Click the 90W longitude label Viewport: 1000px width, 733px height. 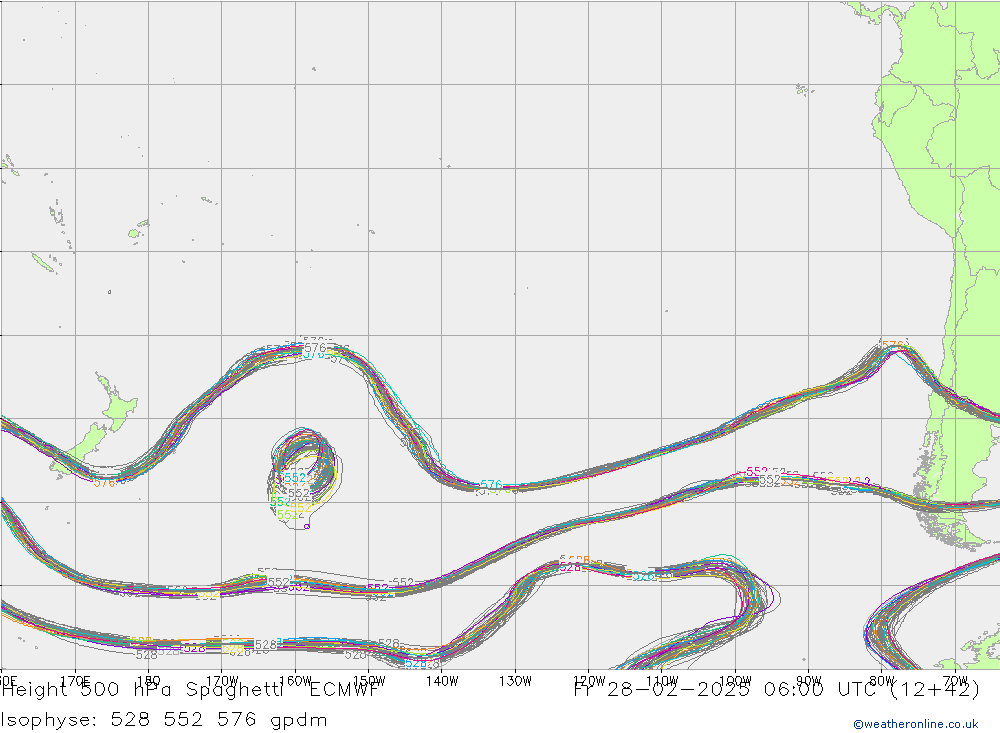(809, 681)
